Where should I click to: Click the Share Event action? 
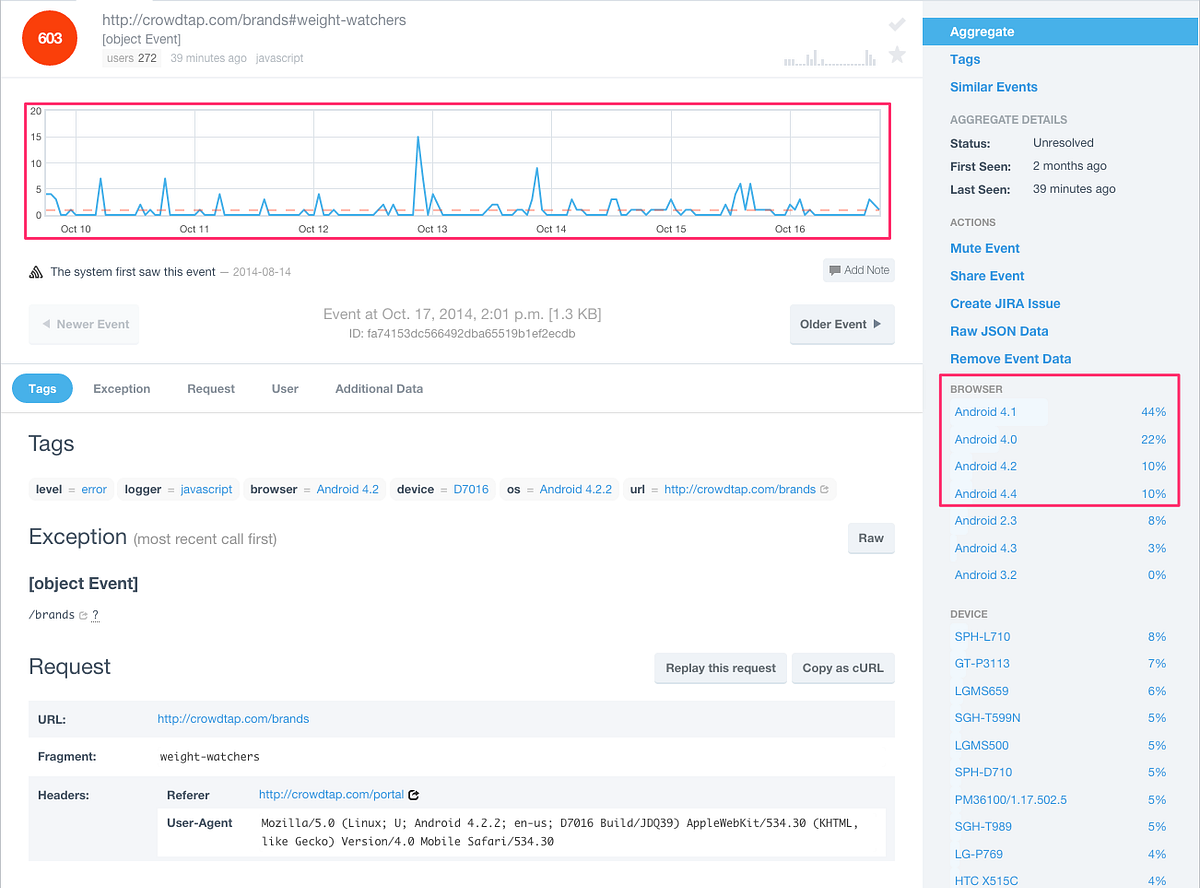(x=987, y=276)
